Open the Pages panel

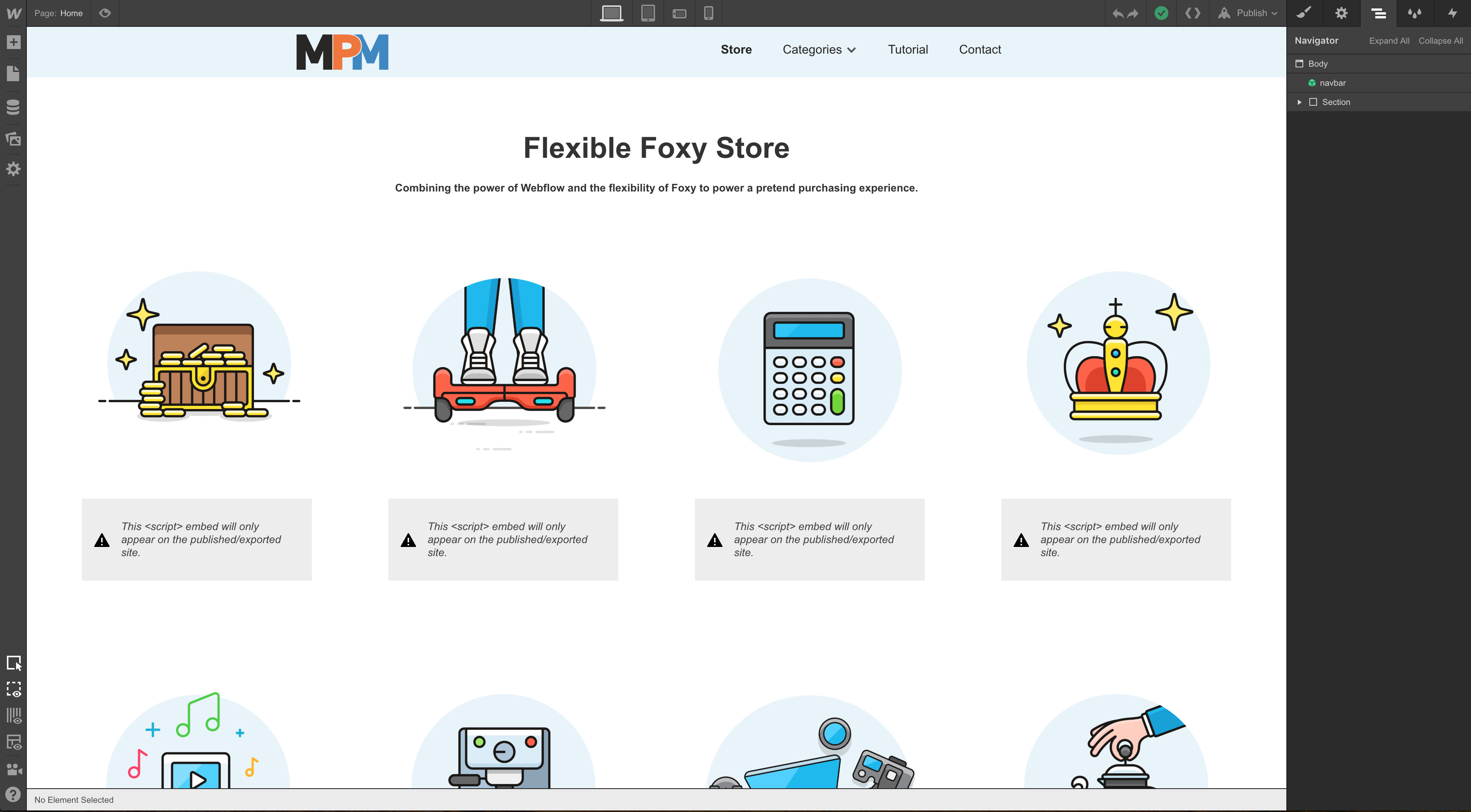[13, 74]
